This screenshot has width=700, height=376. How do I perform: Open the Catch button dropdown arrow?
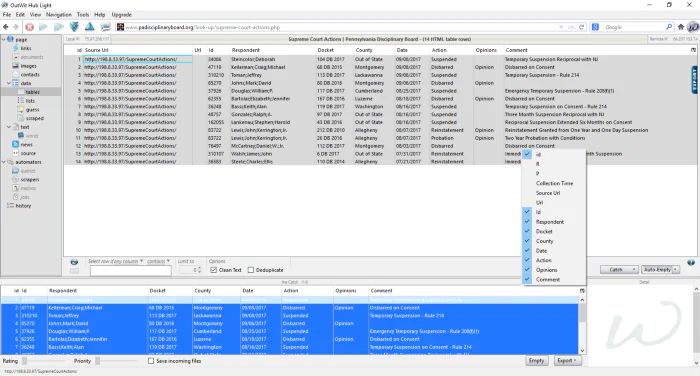tap(633, 270)
